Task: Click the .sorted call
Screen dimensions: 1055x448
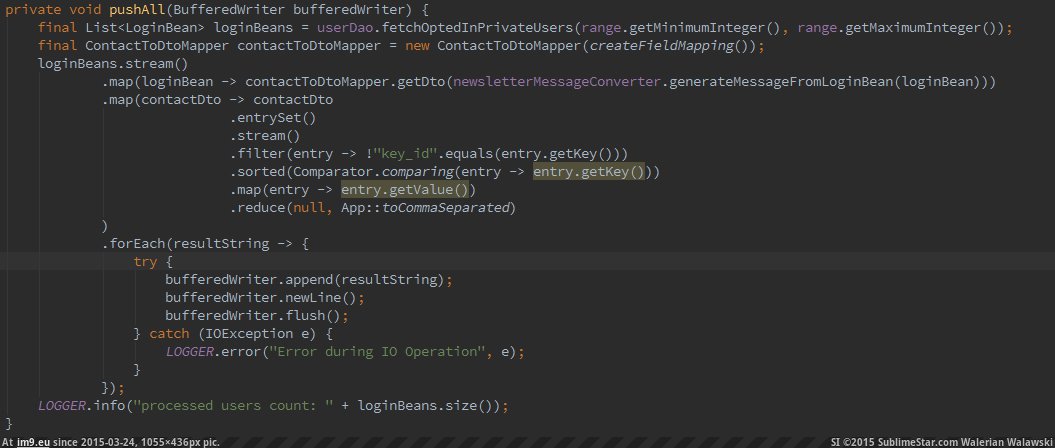Action: click(258, 172)
